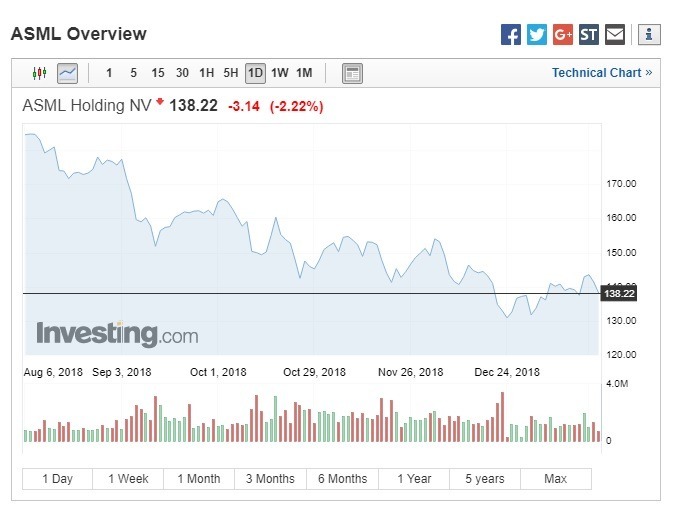Share chart on Google Plus
The width and height of the screenshot is (675, 508).
click(563, 34)
